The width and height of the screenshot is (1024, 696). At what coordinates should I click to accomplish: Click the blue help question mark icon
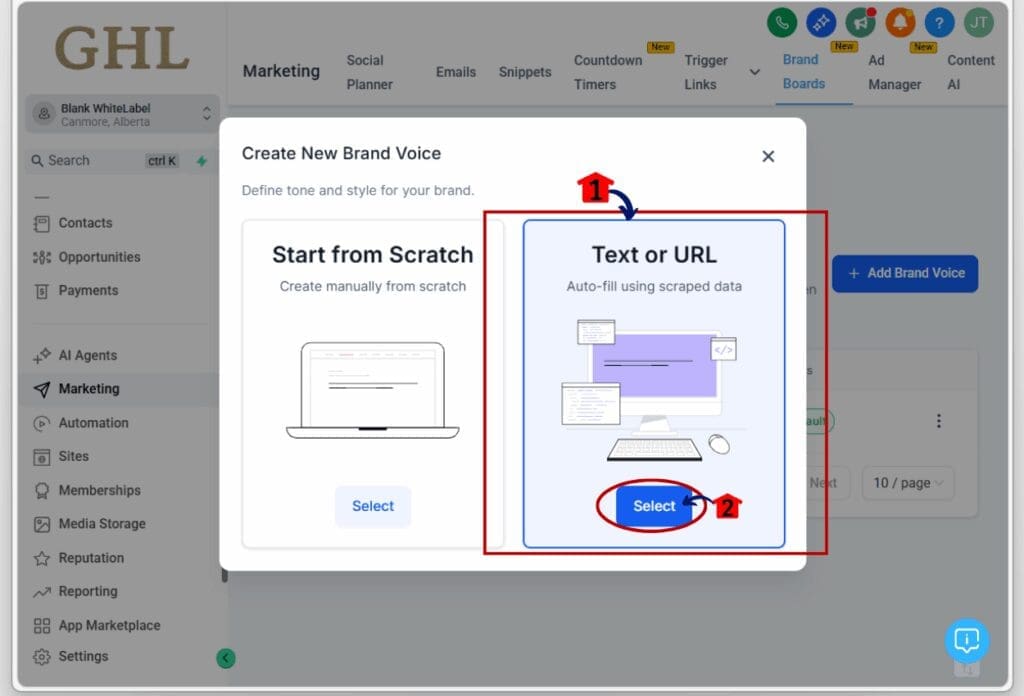939,23
